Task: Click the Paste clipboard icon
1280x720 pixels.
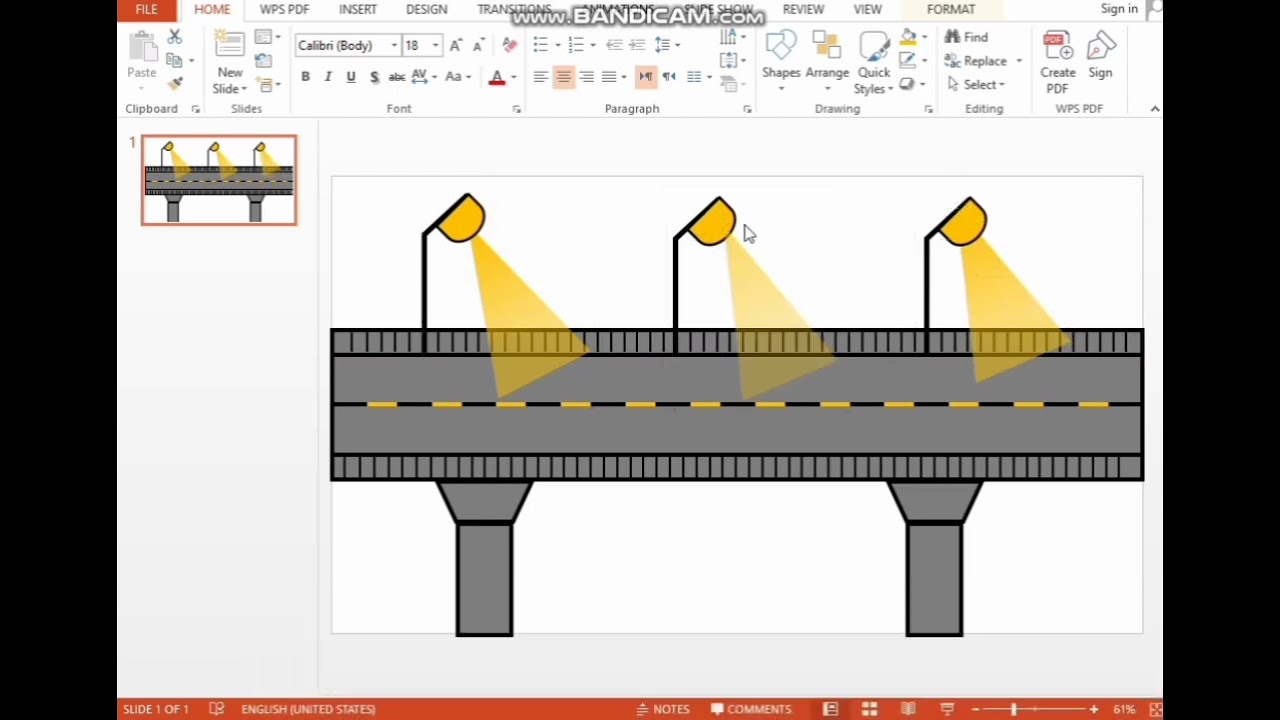Action: pyautogui.click(x=142, y=47)
